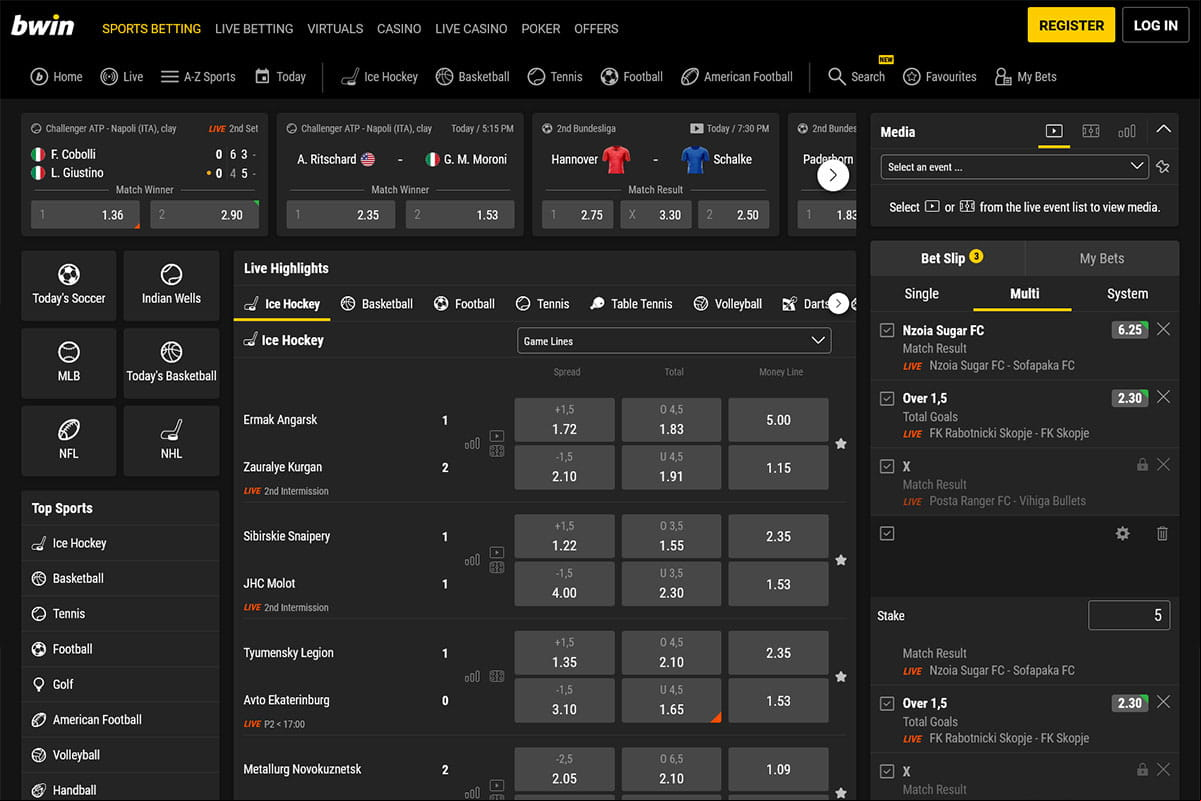Screen dimensions: 1201x801
Task: Delete all selections with the trash icon
Action: click(x=1162, y=534)
